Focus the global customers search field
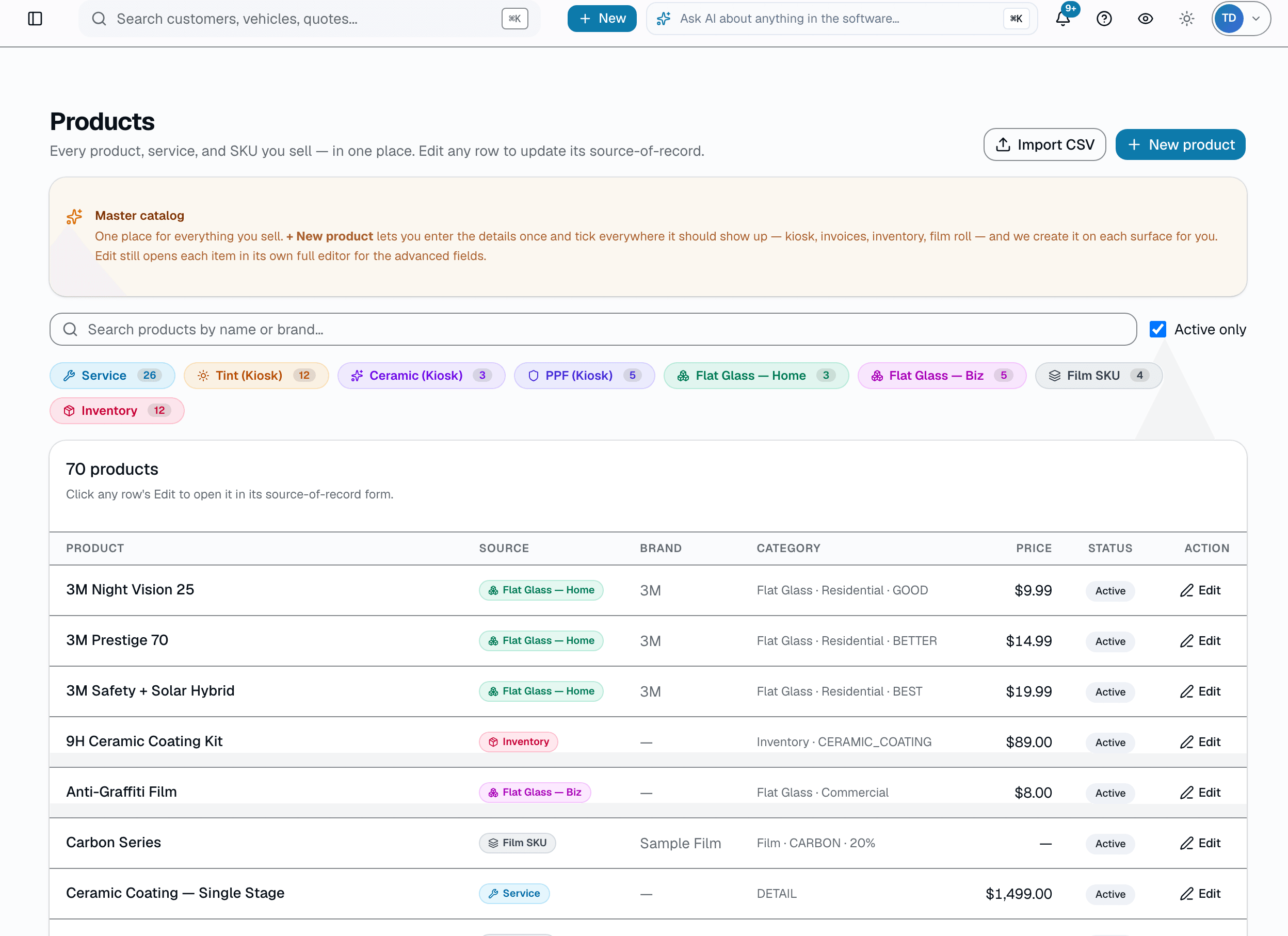 [310, 19]
